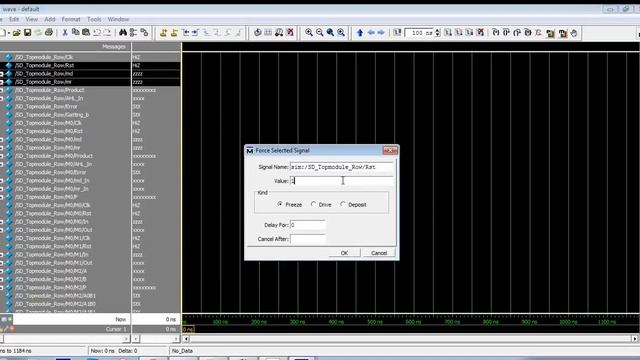640x360 pixels.
Task: Click Cursor 1 label in cursor pane
Action: pyautogui.click(x=116, y=329)
